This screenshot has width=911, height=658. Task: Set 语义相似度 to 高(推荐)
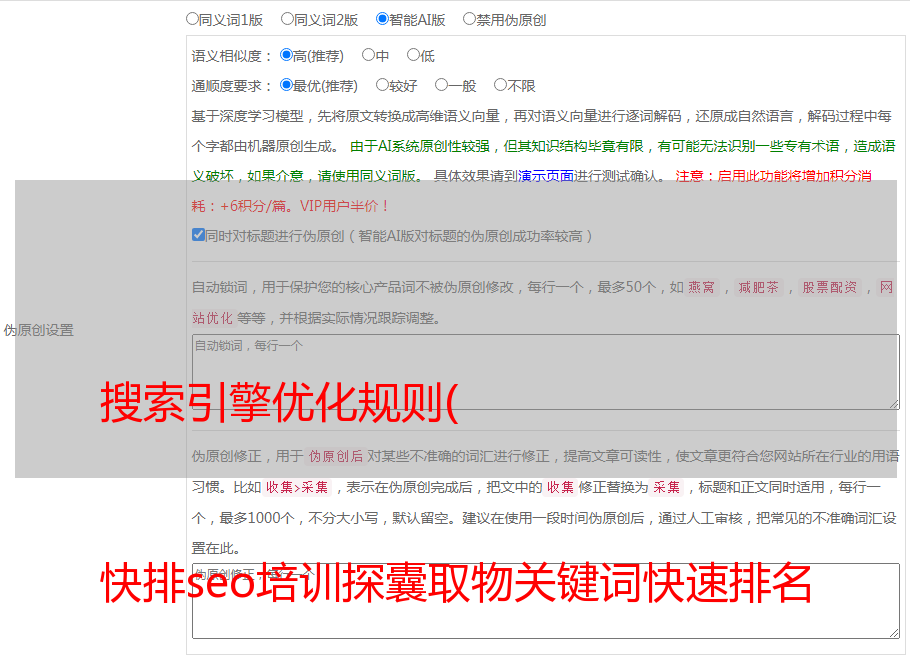tap(286, 55)
